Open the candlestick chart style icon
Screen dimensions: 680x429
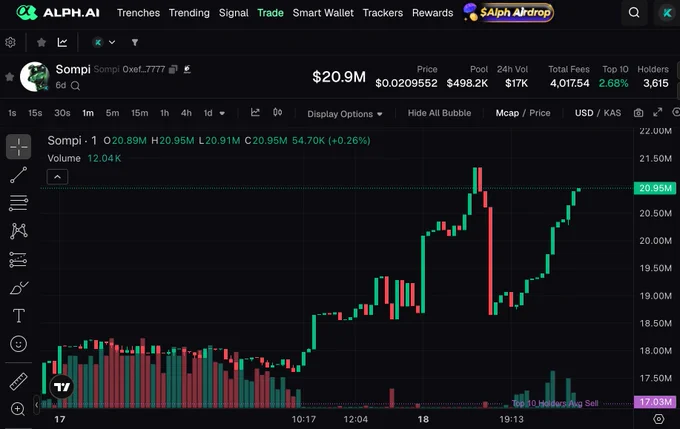(278, 113)
